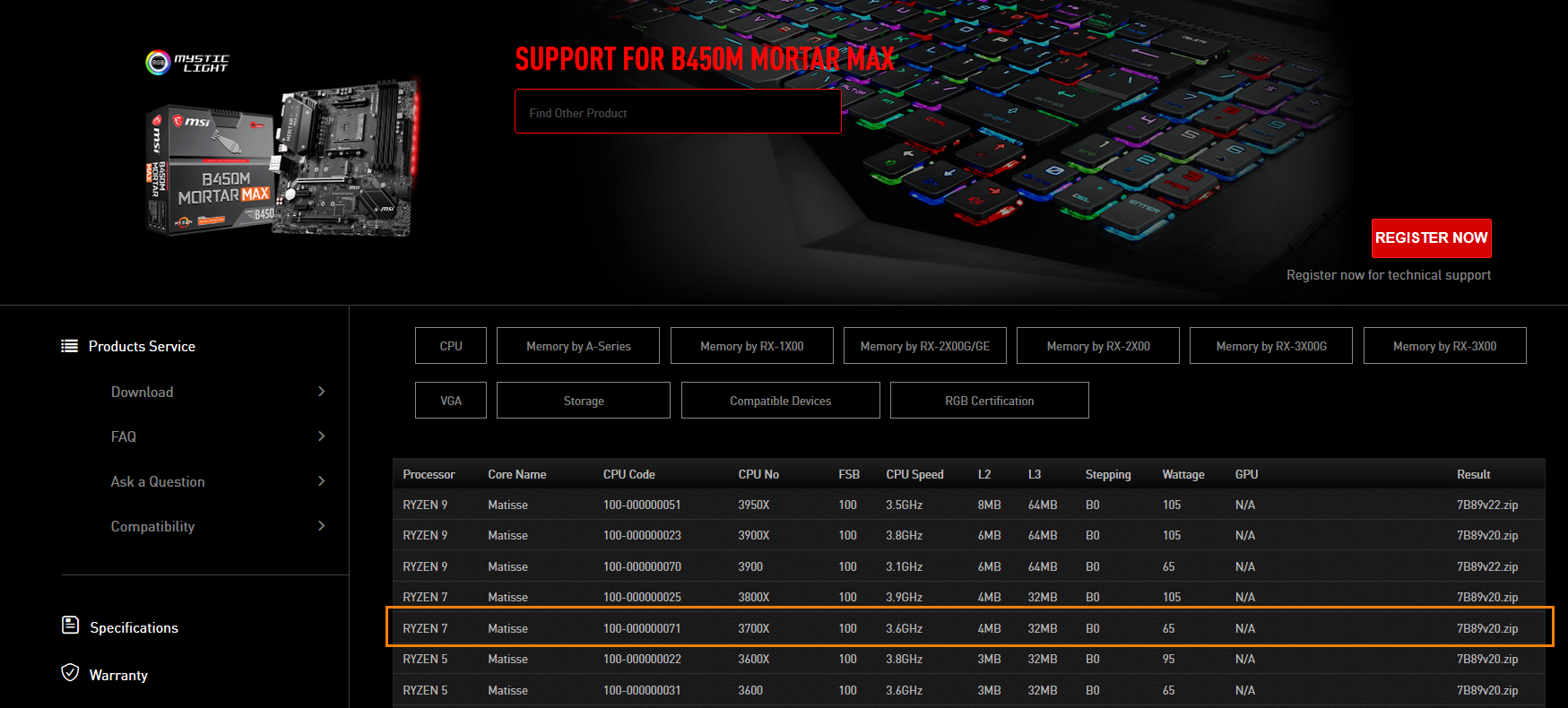1568x708 pixels.
Task: Download 7B89v20.zip for the 3900X
Action: pyautogui.click(x=1487, y=535)
